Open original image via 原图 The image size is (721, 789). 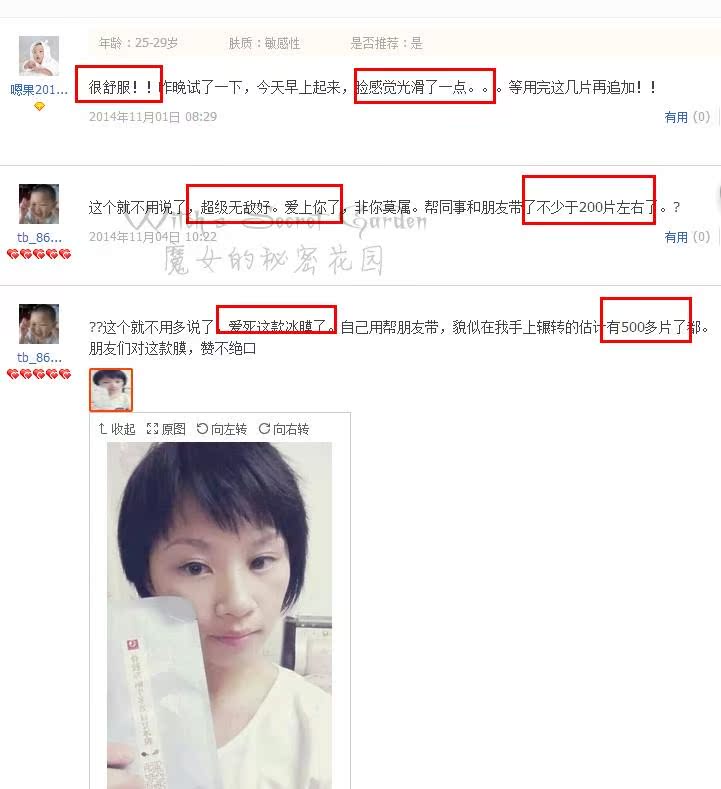166,429
